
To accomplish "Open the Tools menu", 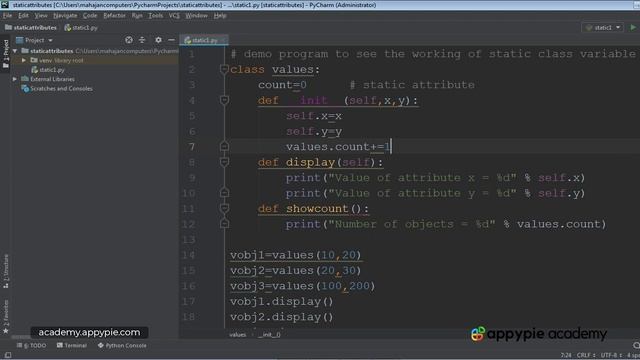I will (x=156, y=16).
